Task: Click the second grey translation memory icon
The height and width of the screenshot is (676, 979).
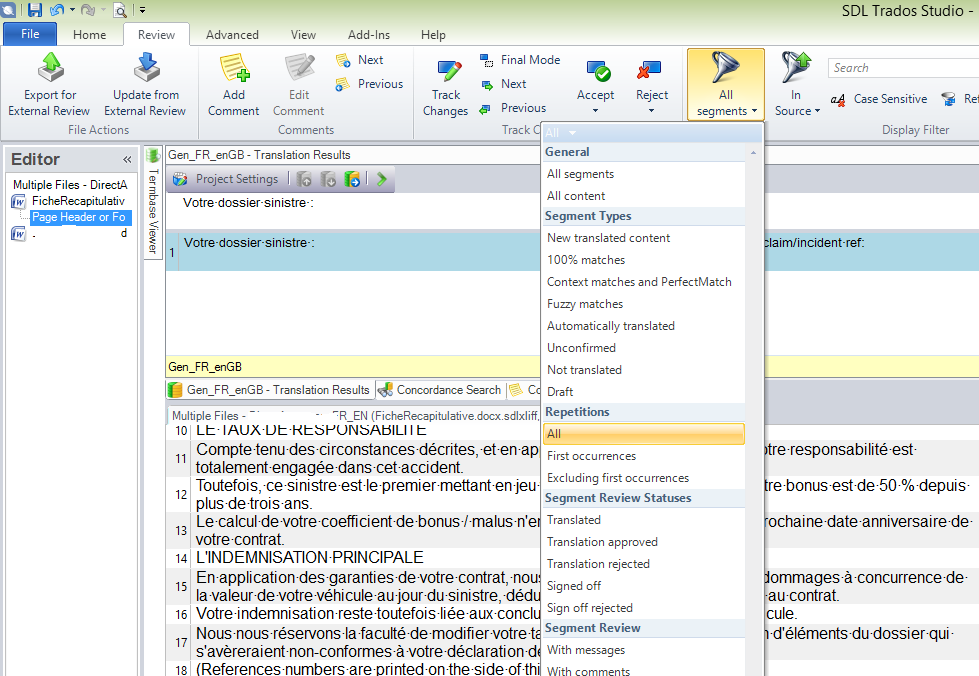Action: point(328,180)
